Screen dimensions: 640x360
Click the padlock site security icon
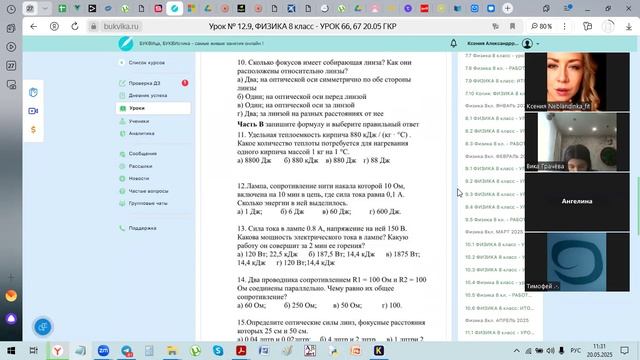(93, 27)
